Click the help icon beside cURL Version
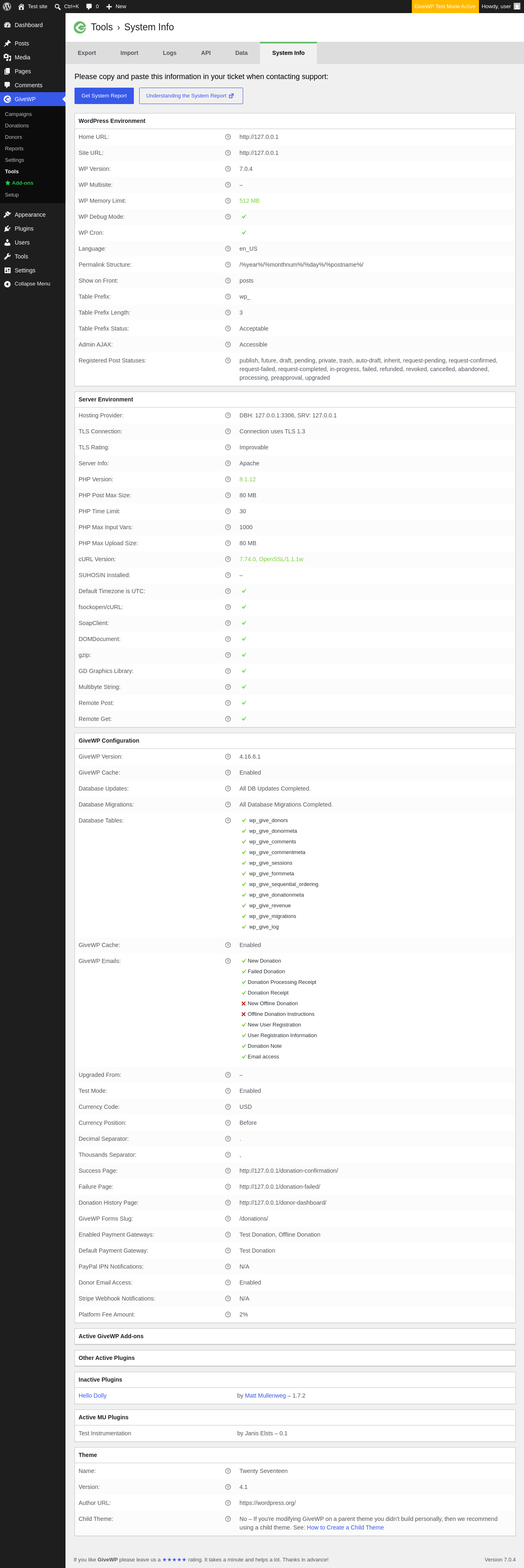The height and width of the screenshot is (1568, 524). [x=228, y=560]
